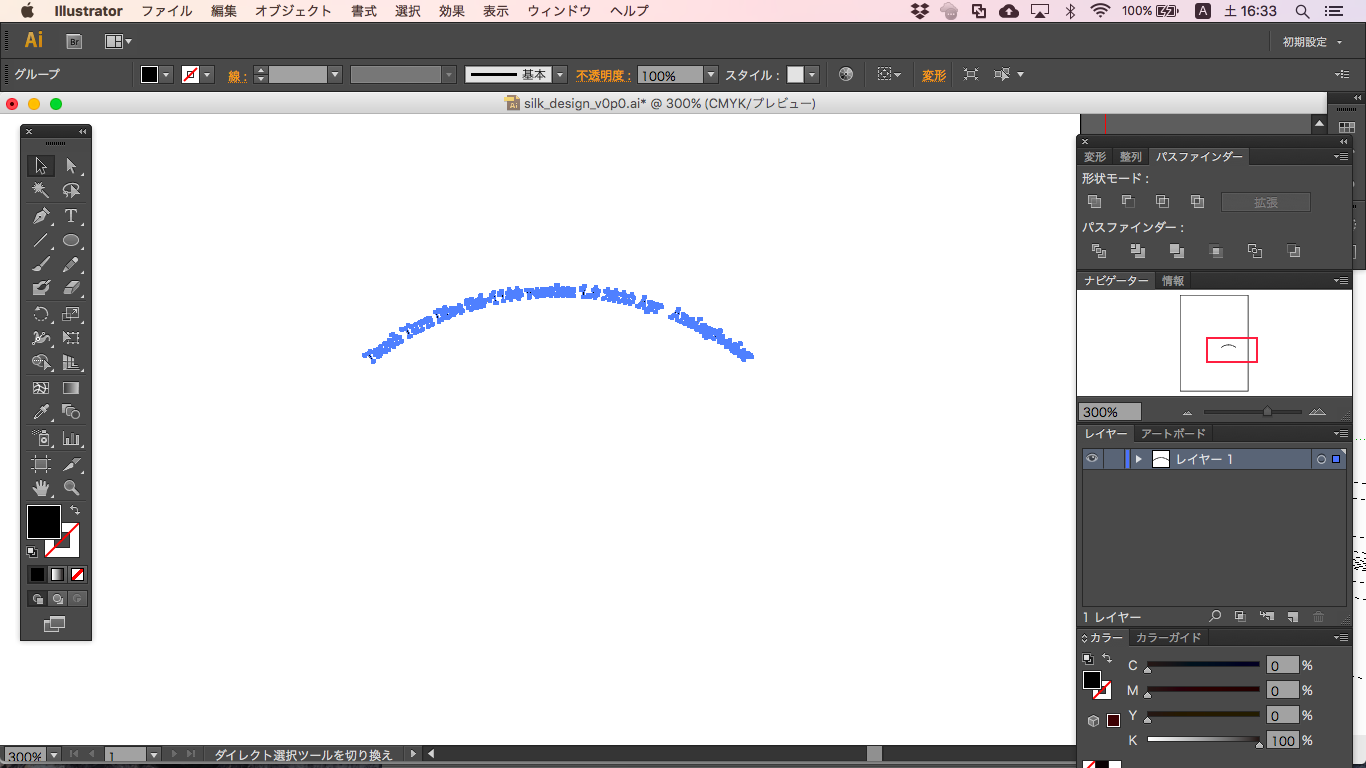Screen dimensions: 1366x768
Task: Click the K color slider track
Action: (x=1203, y=740)
